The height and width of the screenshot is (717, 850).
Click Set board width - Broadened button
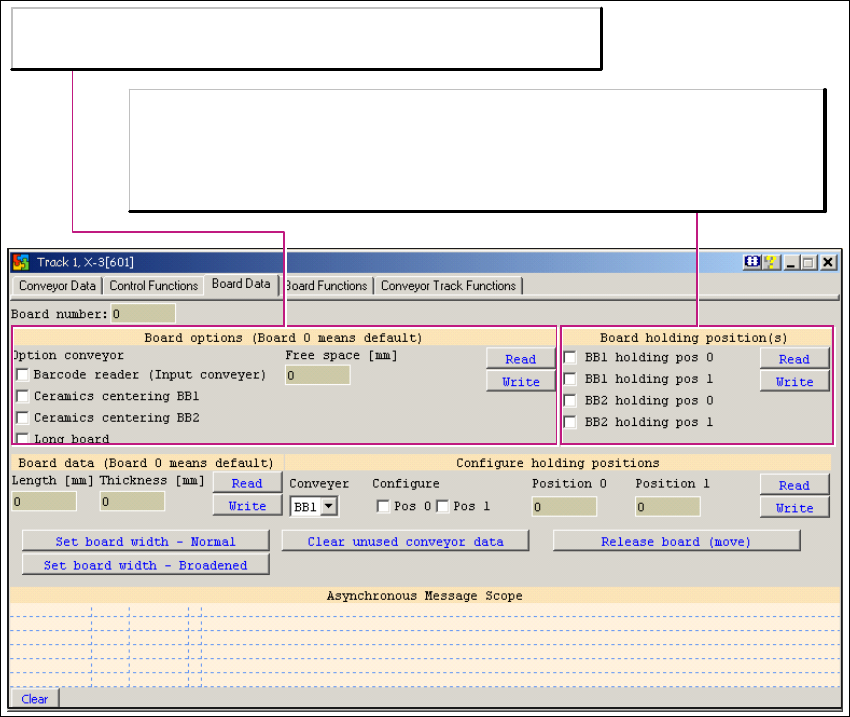click(145, 565)
